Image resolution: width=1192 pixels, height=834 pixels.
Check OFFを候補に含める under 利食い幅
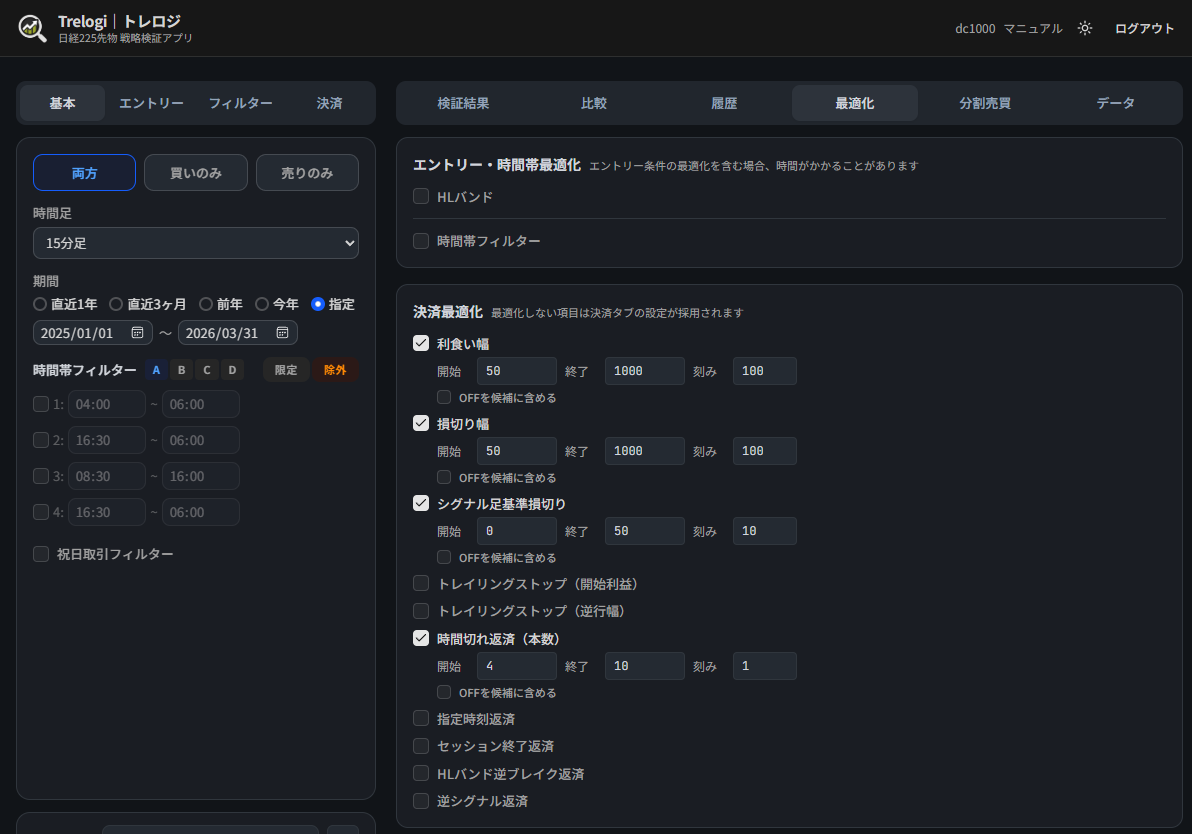pos(444,397)
